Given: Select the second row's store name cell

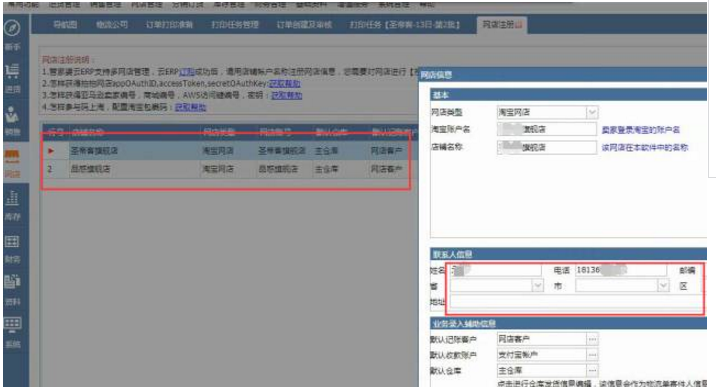Looking at the screenshot, I should (135, 169).
